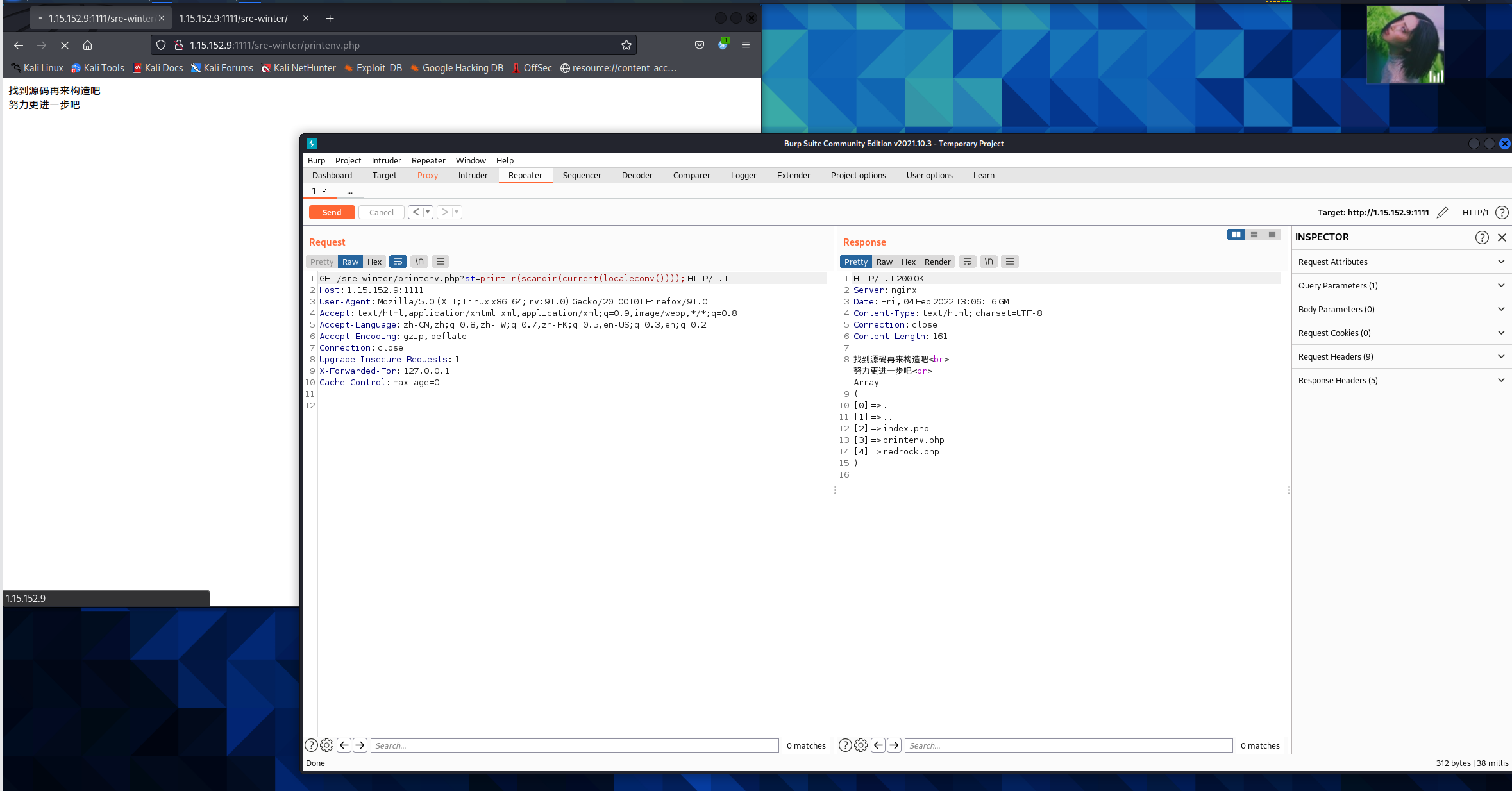Open Response search help icon
1512x791 pixels.
click(845, 745)
